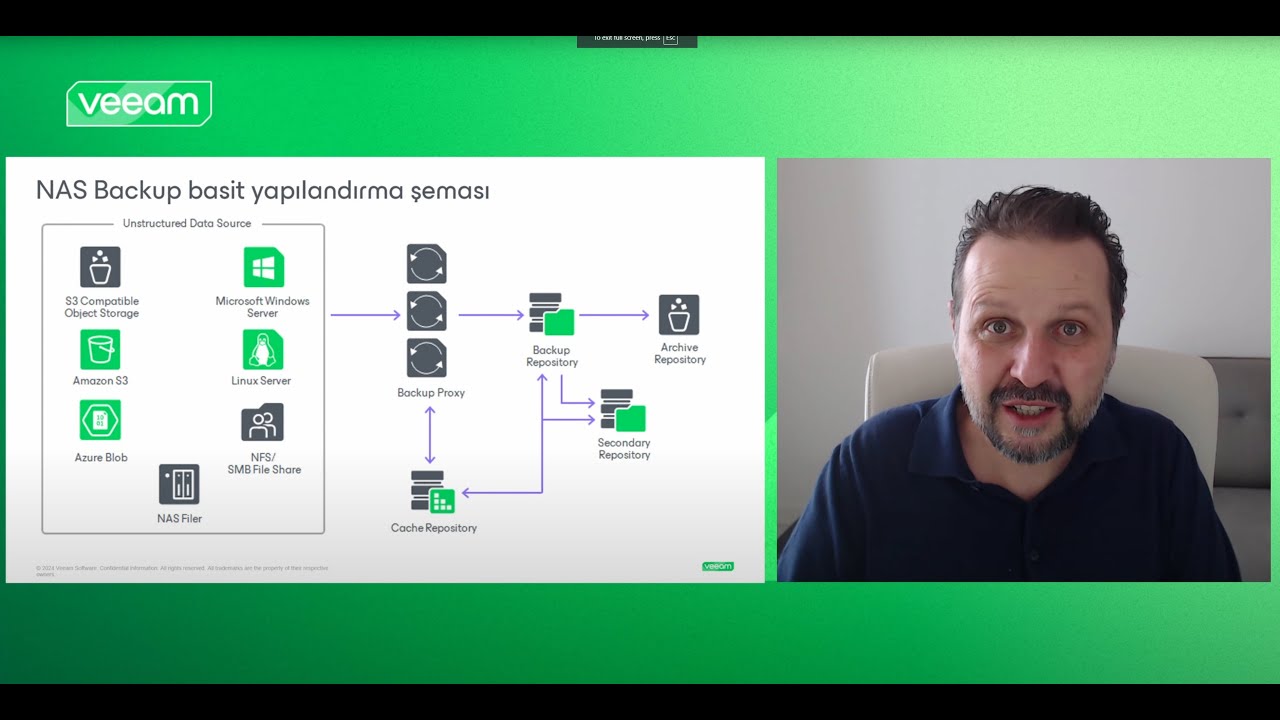Click the Secondary Repository server icon

(x=622, y=410)
